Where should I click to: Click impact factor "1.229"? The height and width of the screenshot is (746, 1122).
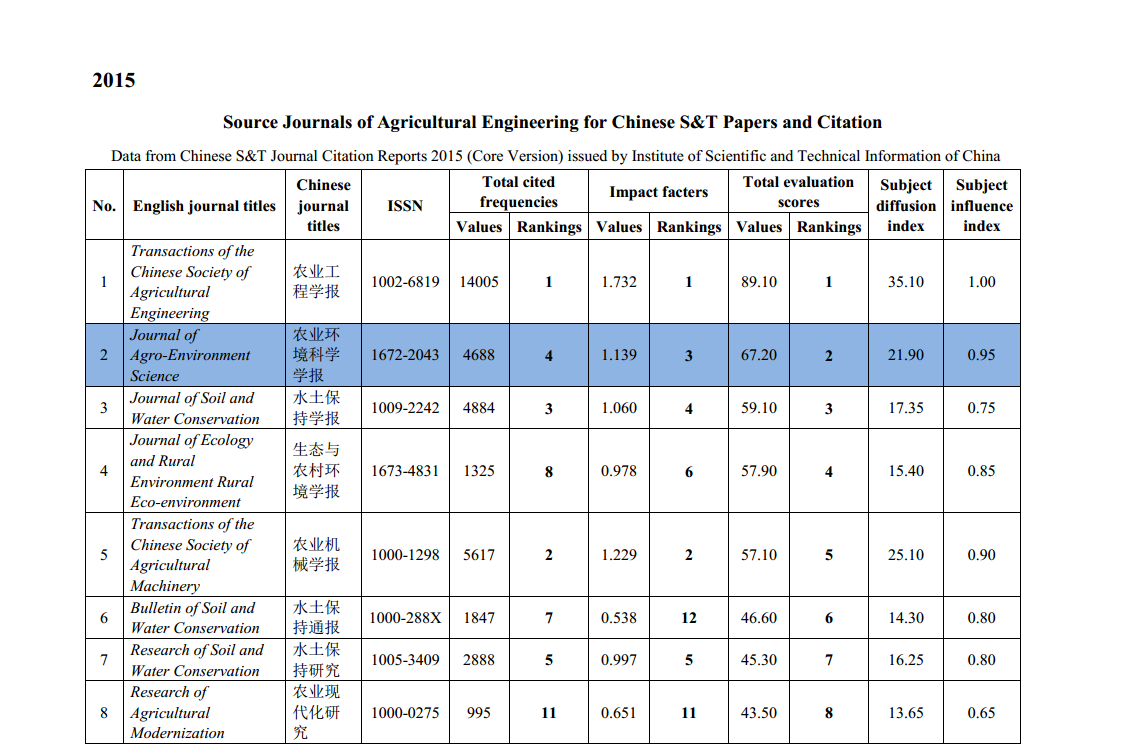click(x=619, y=554)
